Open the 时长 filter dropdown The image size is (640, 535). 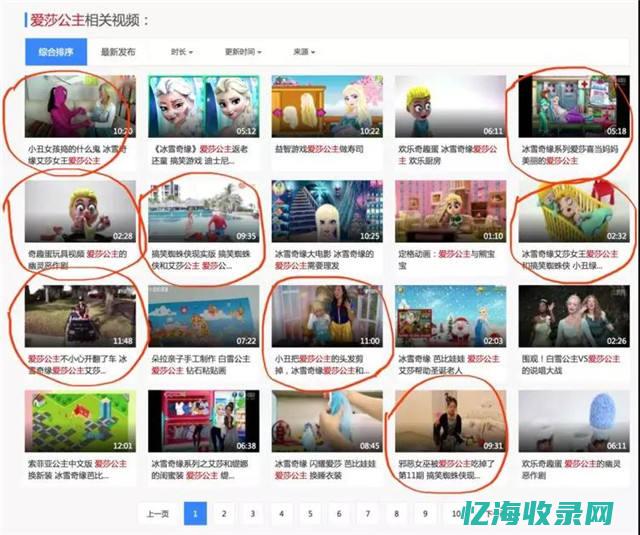click(182, 52)
